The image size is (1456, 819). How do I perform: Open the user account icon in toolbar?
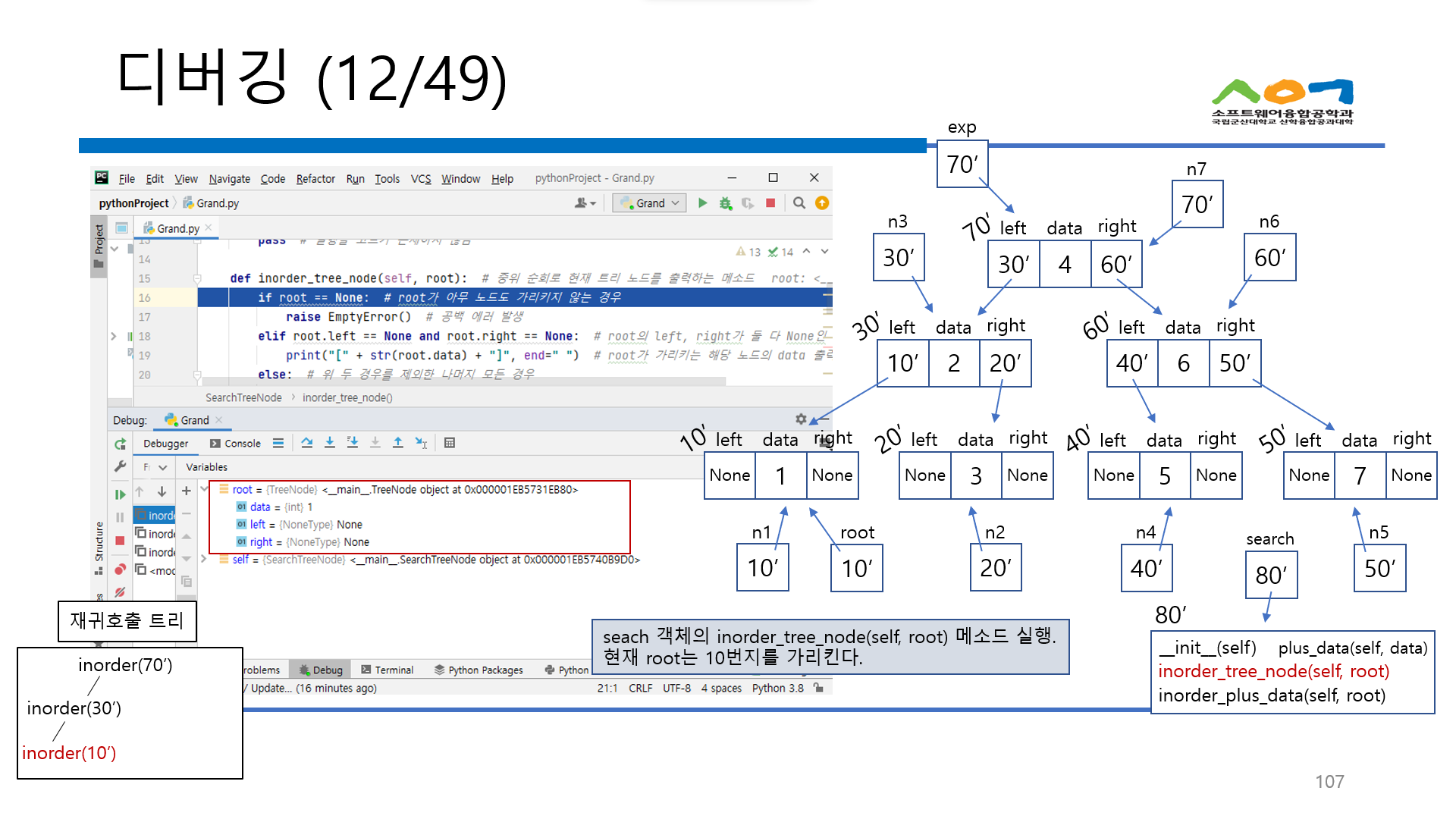pyautogui.click(x=585, y=203)
